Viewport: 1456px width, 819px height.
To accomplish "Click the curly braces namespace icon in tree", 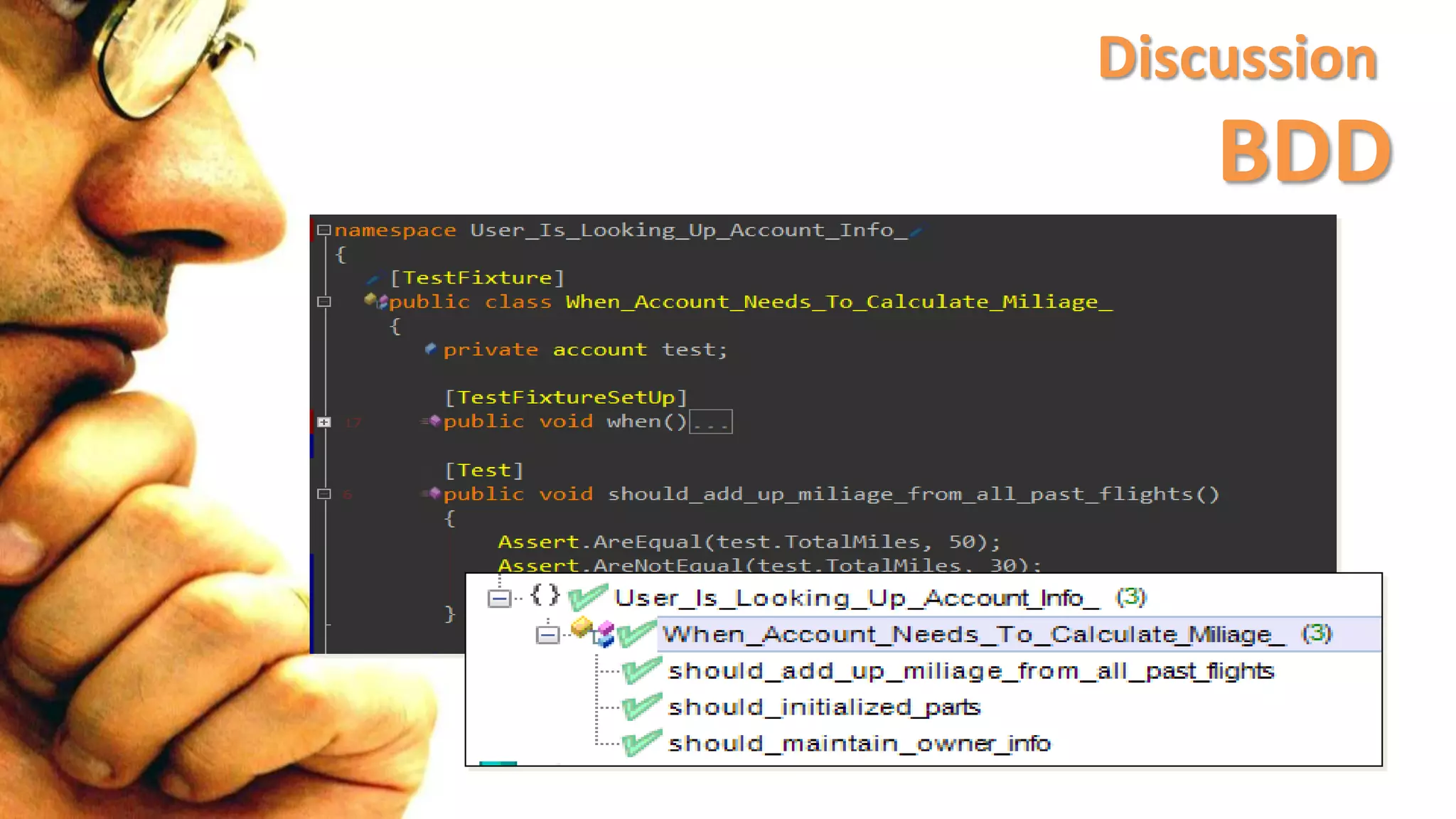I will point(545,595).
